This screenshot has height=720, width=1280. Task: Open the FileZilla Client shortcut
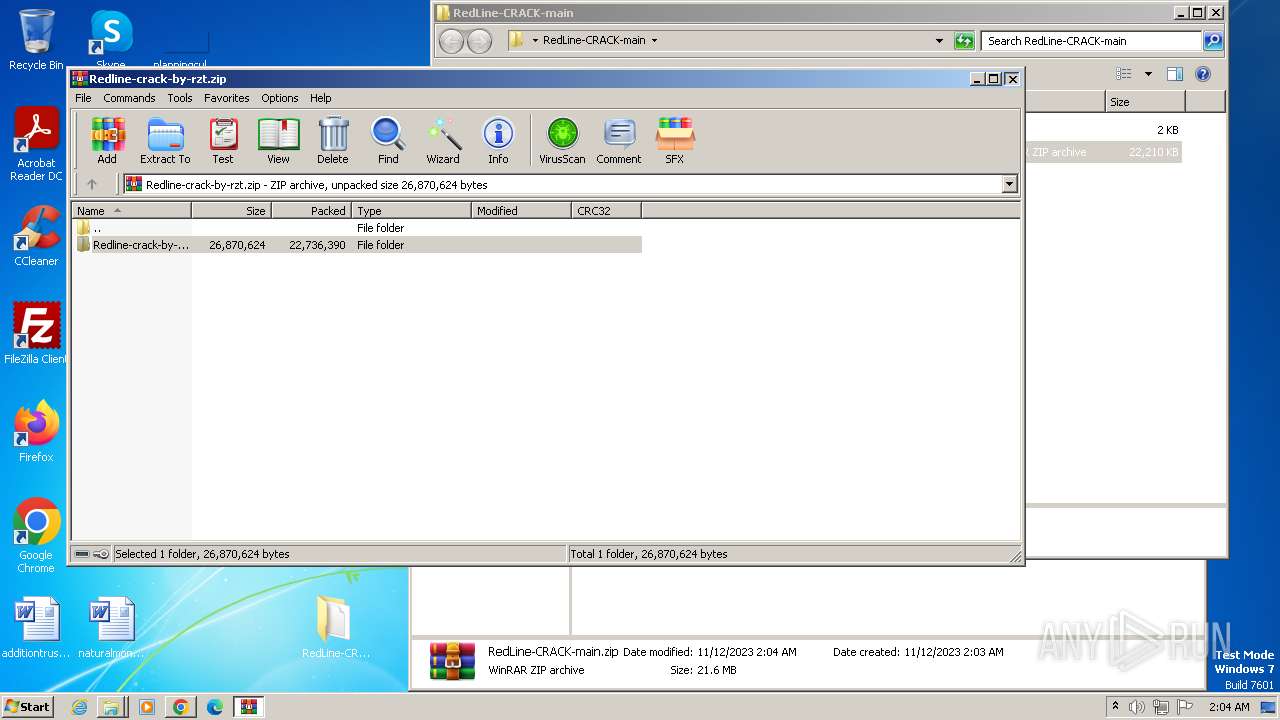coord(36,333)
